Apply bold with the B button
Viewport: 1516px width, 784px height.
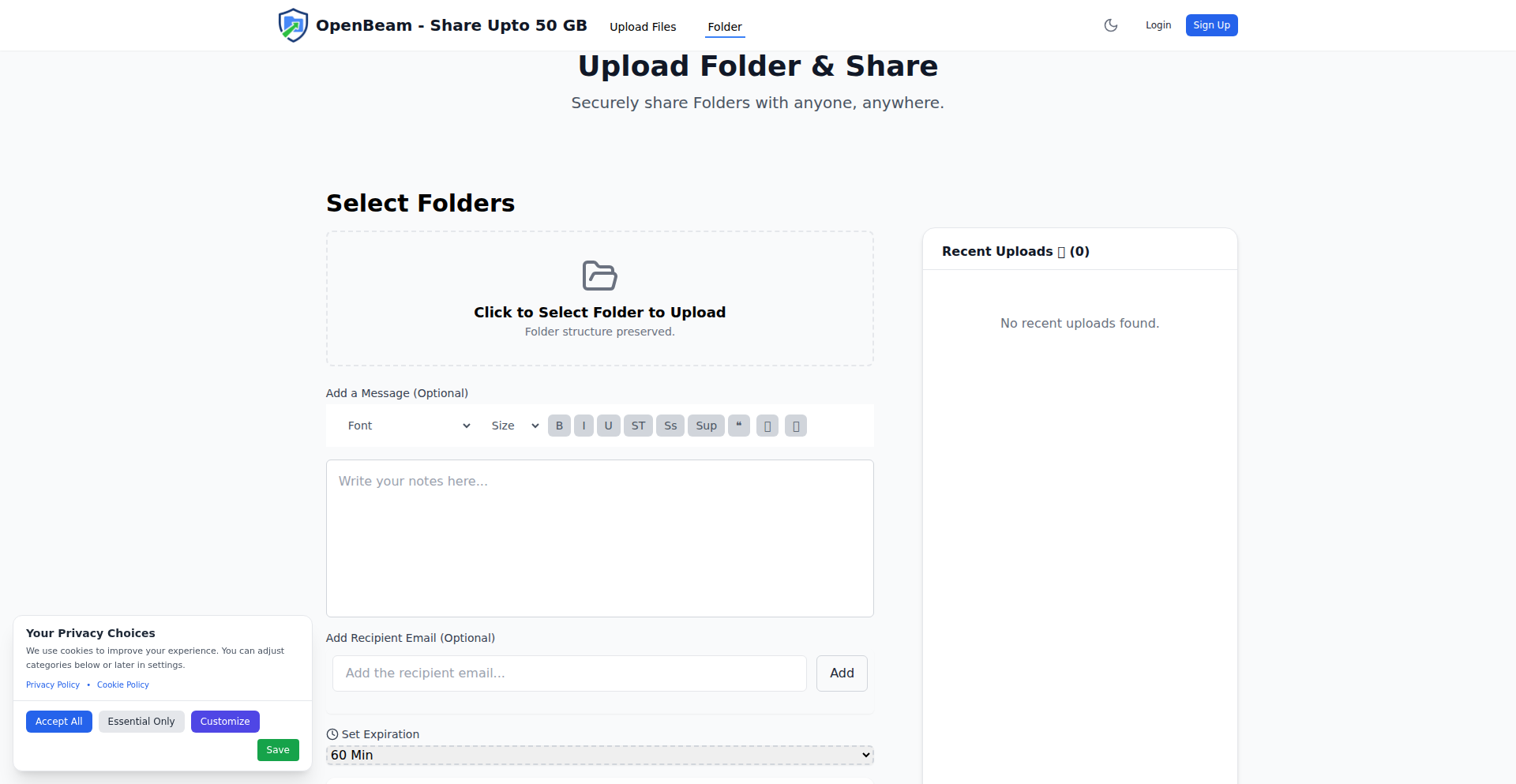pyautogui.click(x=559, y=426)
